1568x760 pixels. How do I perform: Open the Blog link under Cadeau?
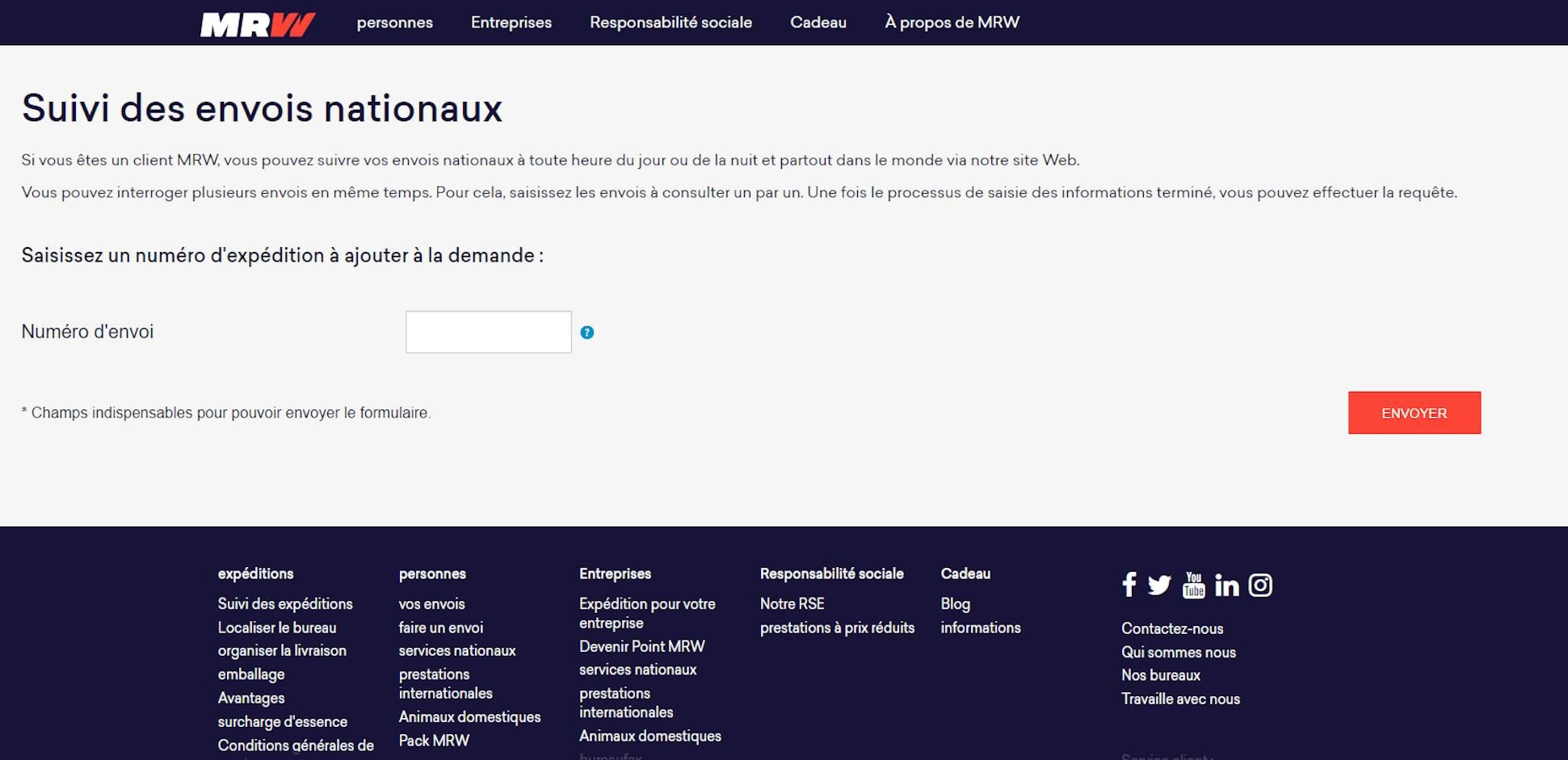(955, 603)
